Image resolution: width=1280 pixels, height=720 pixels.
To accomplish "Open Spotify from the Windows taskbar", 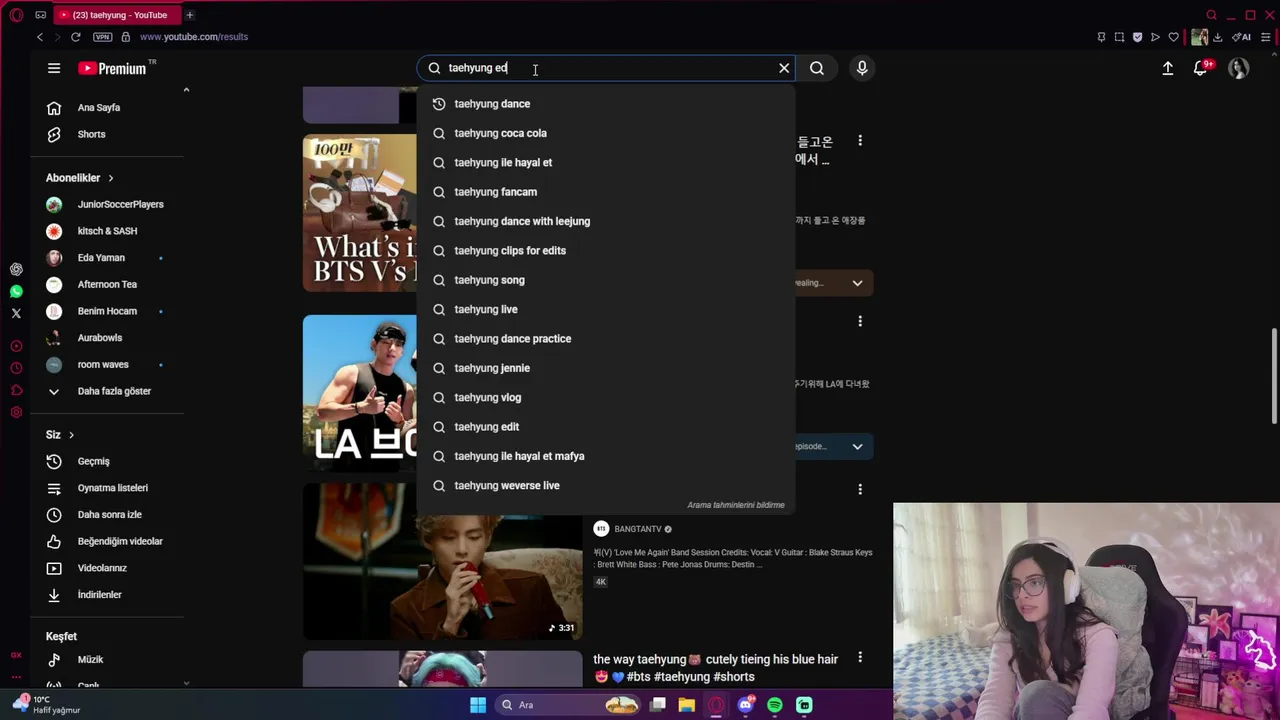I will [x=775, y=705].
